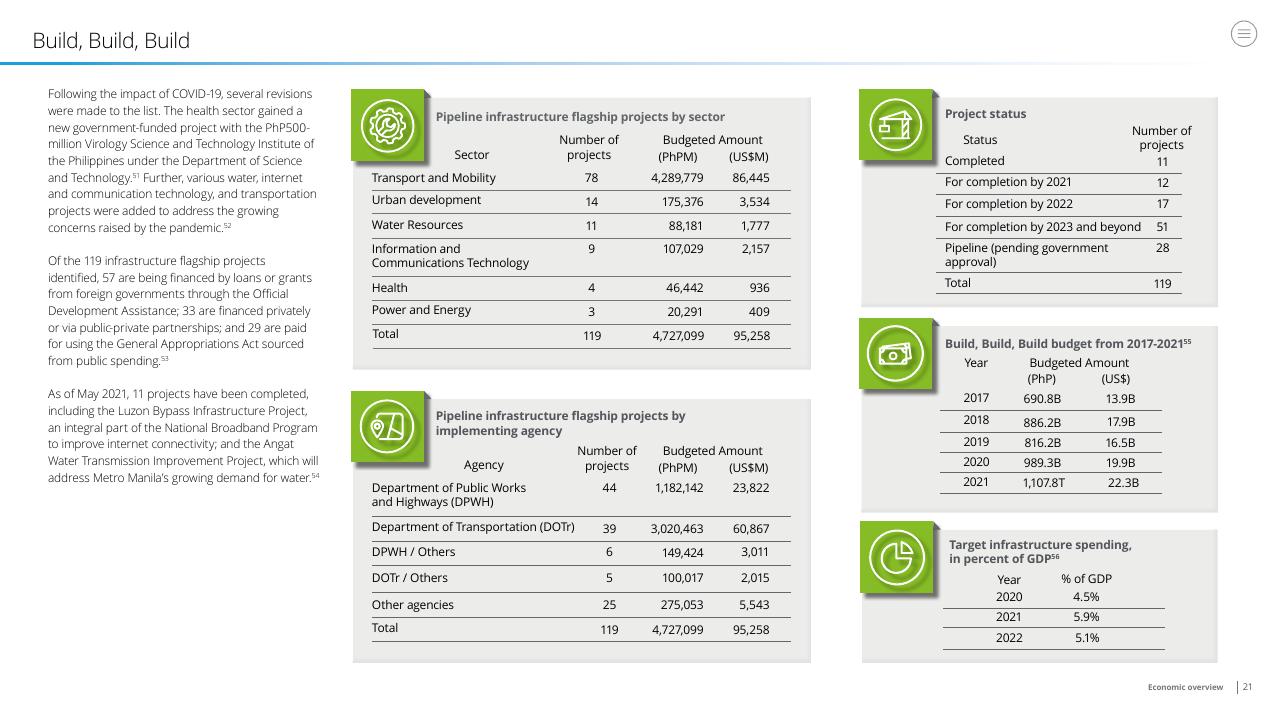Viewport: 1280px width, 720px height.
Task: Click 'Information and Communications Technology' row
Action: tap(580, 256)
